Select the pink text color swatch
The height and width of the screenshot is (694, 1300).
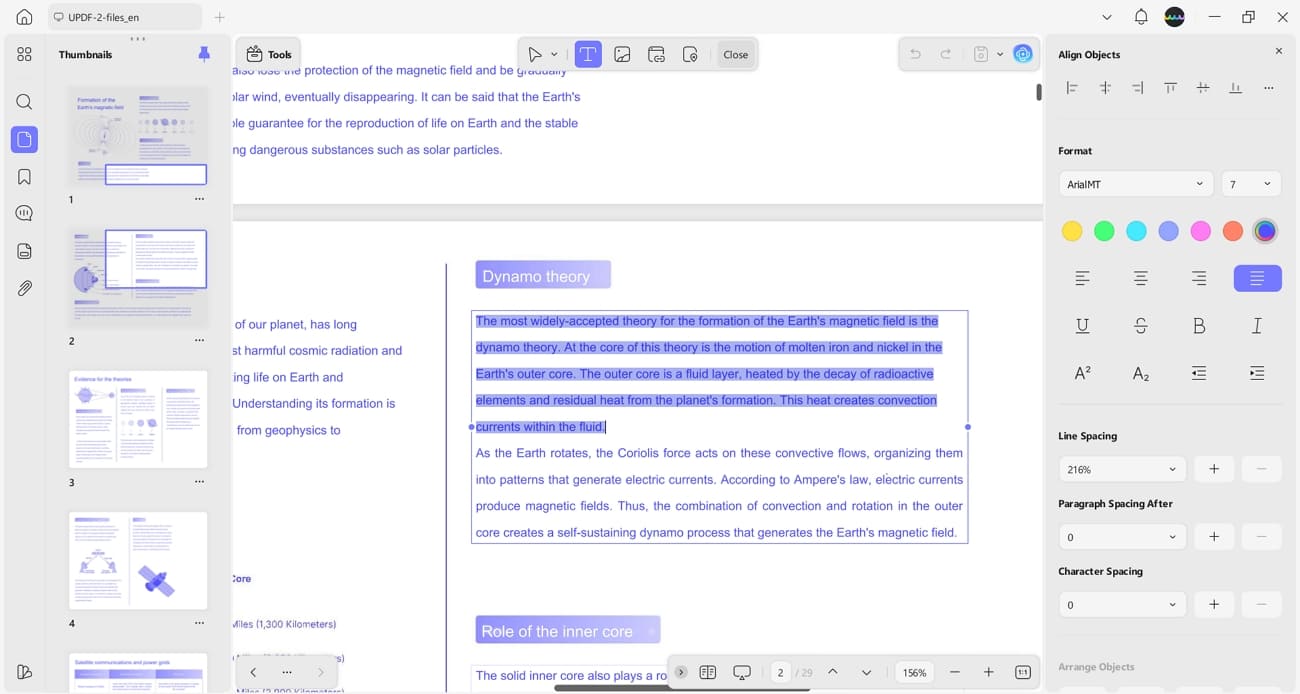[x=1200, y=230]
